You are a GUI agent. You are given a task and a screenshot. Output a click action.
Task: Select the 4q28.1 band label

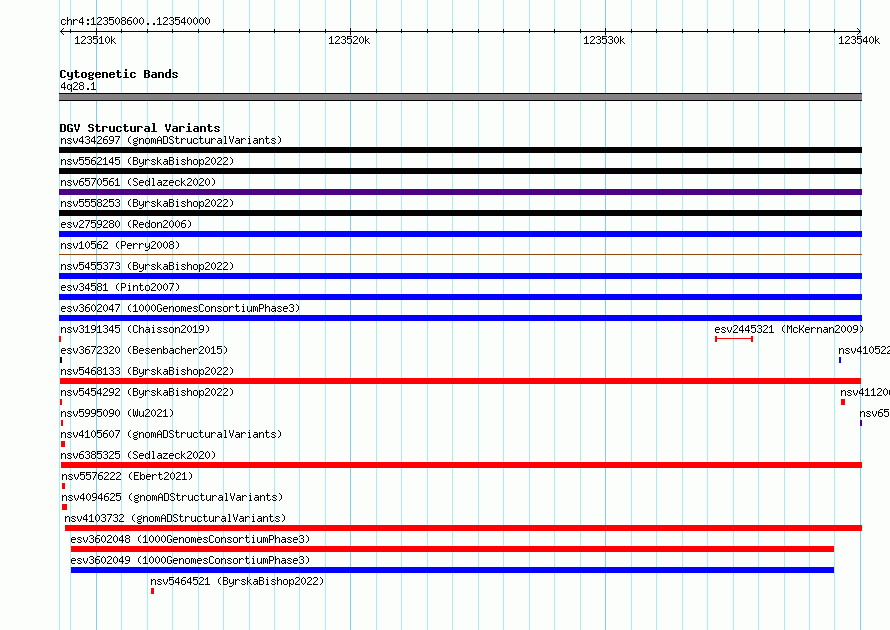78,86
